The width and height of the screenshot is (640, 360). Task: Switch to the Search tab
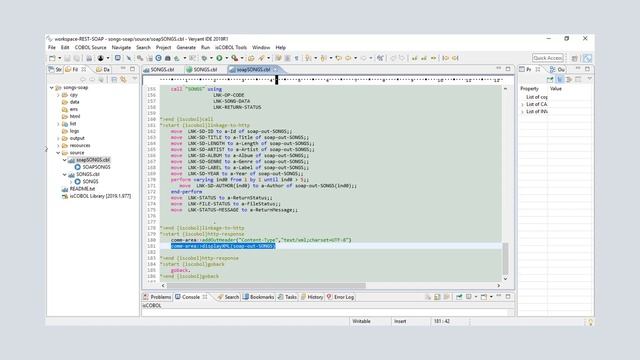pos(228,297)
